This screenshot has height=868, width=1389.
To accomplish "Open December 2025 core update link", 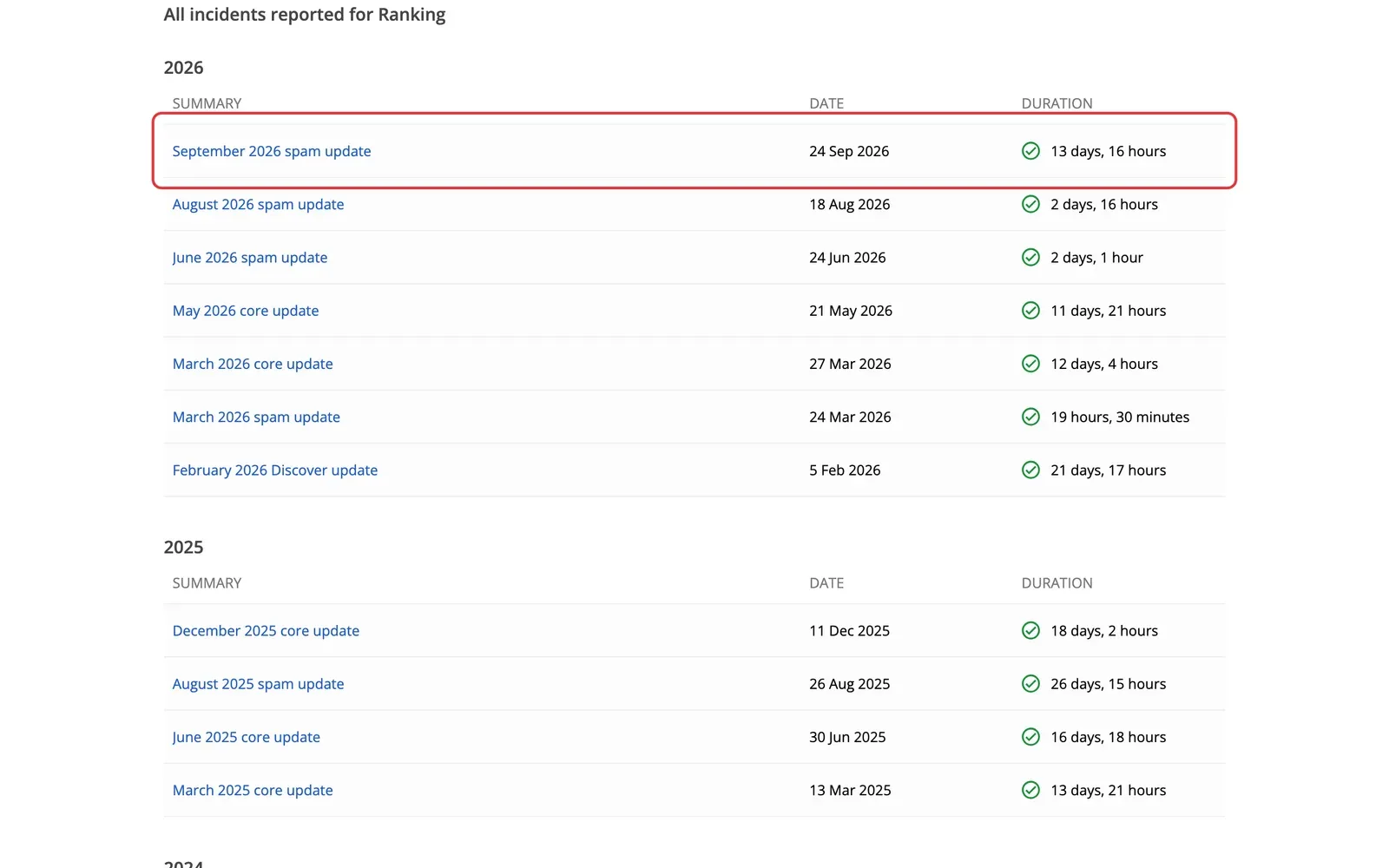I will point(266,631).
